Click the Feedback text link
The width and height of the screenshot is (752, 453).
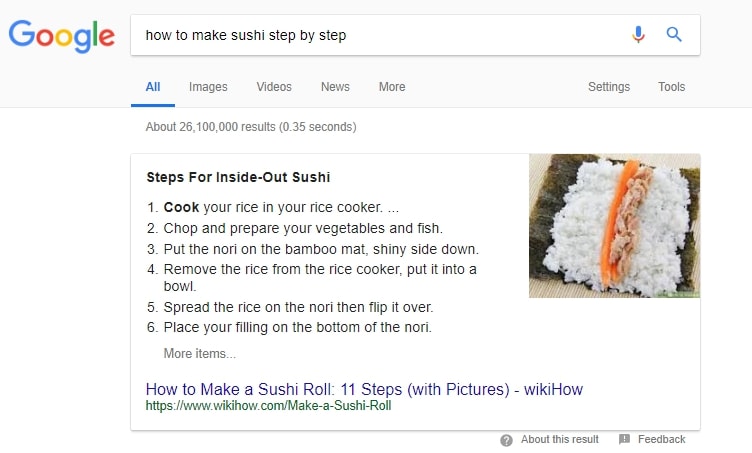click(x=661, y=439)
